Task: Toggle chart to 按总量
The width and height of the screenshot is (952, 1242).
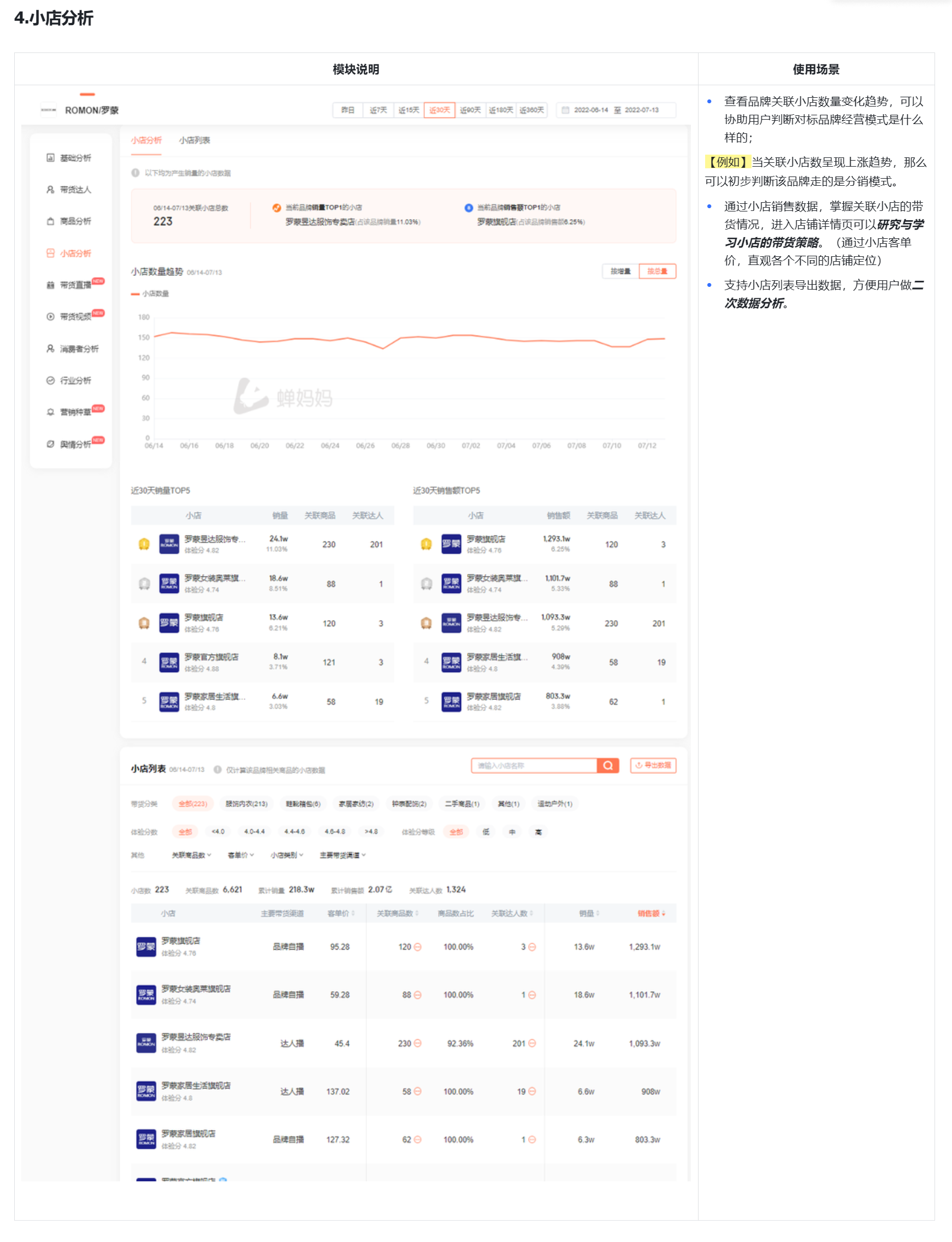Action: pos(658,272)
